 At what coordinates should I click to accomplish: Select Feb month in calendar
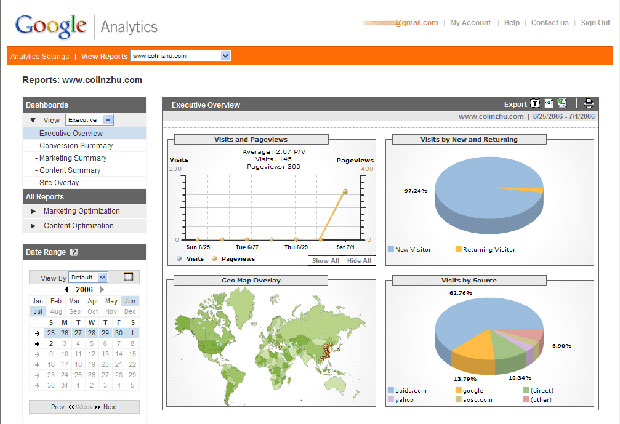[56, 301]
